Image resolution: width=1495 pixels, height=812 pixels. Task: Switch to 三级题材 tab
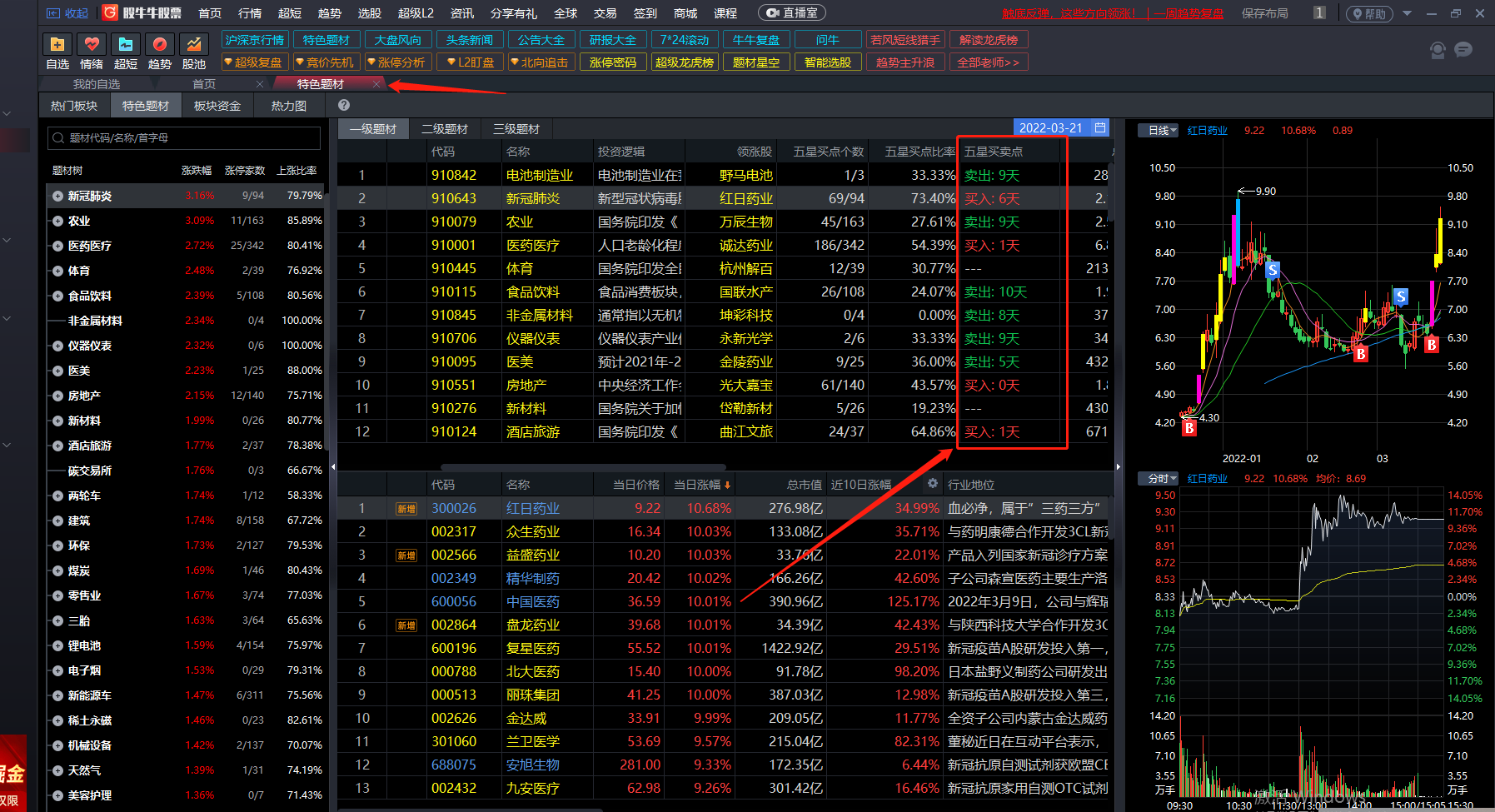[516, 129]
